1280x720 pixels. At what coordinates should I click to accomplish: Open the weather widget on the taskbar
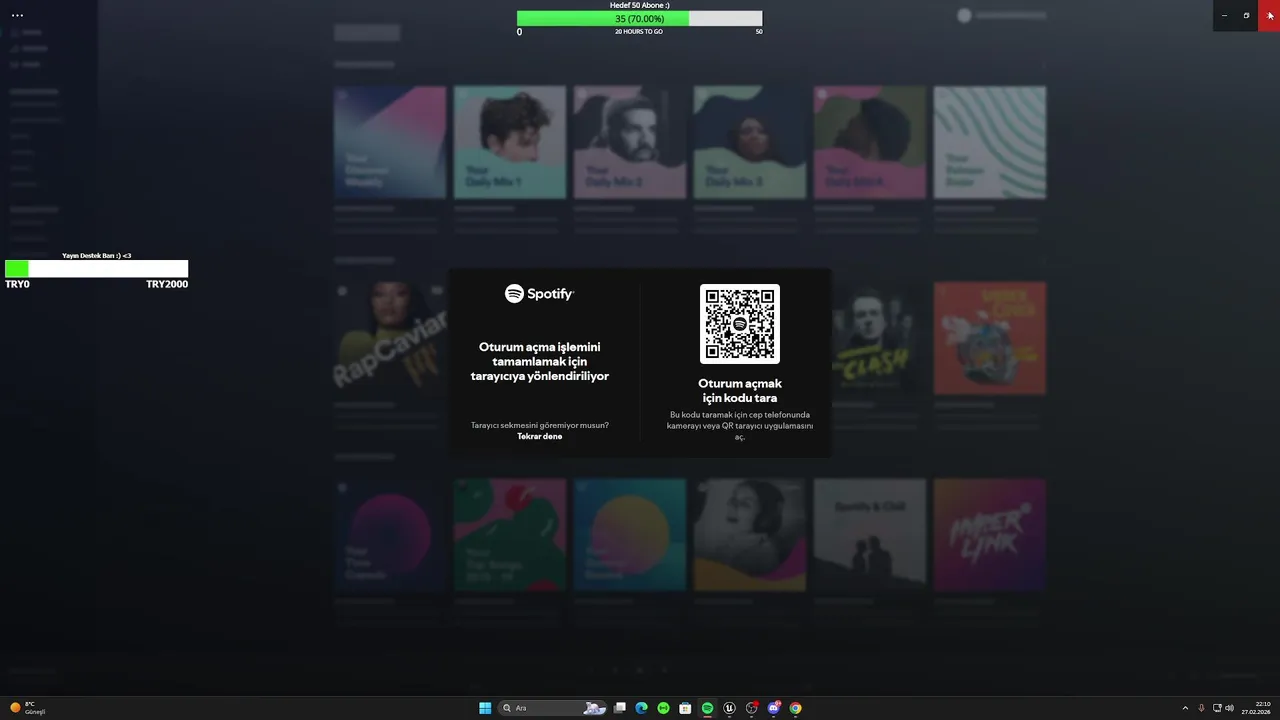(27, 708)
